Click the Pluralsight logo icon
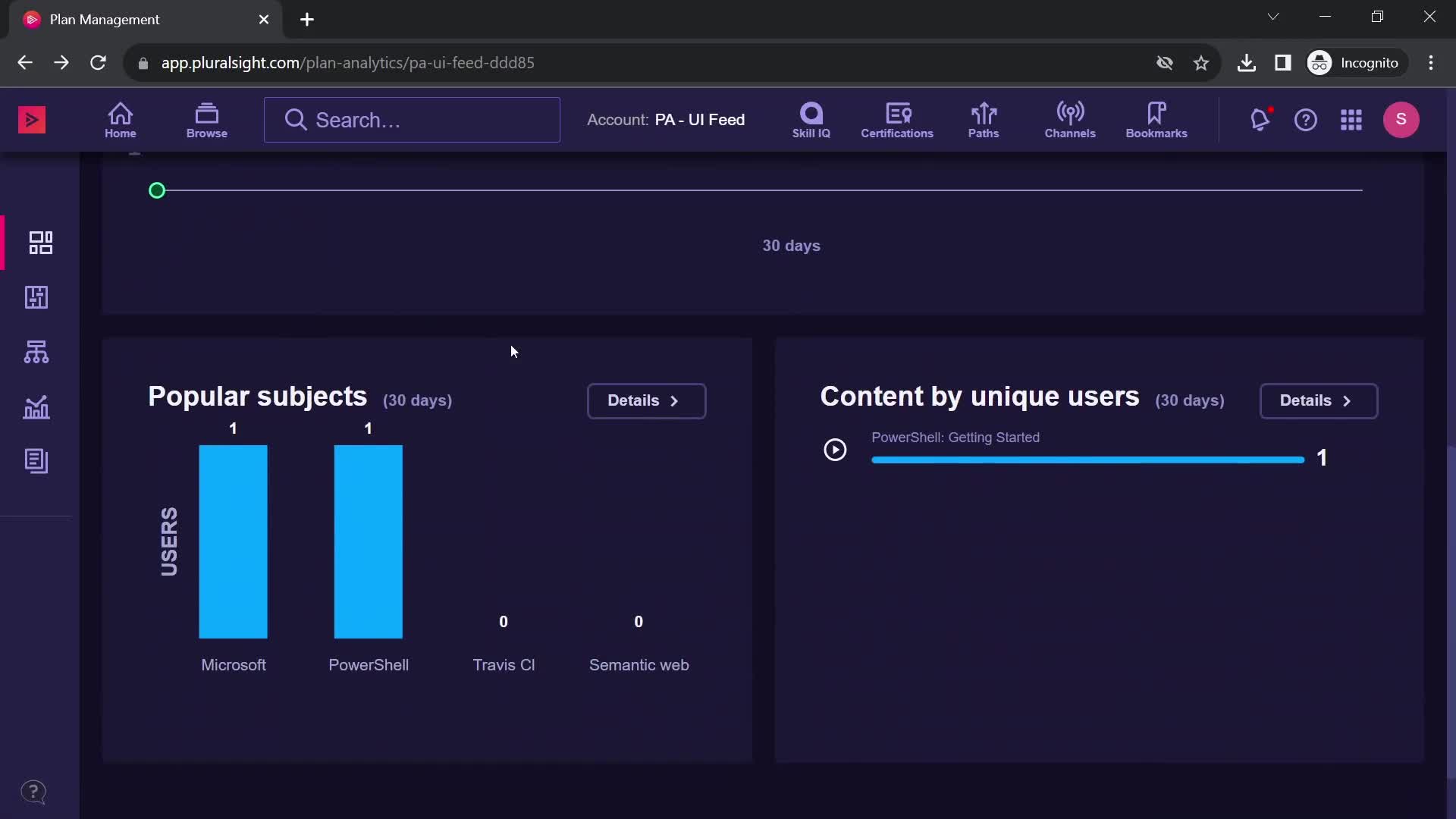This screenshot has height=819, width=1456. point(32,120)
